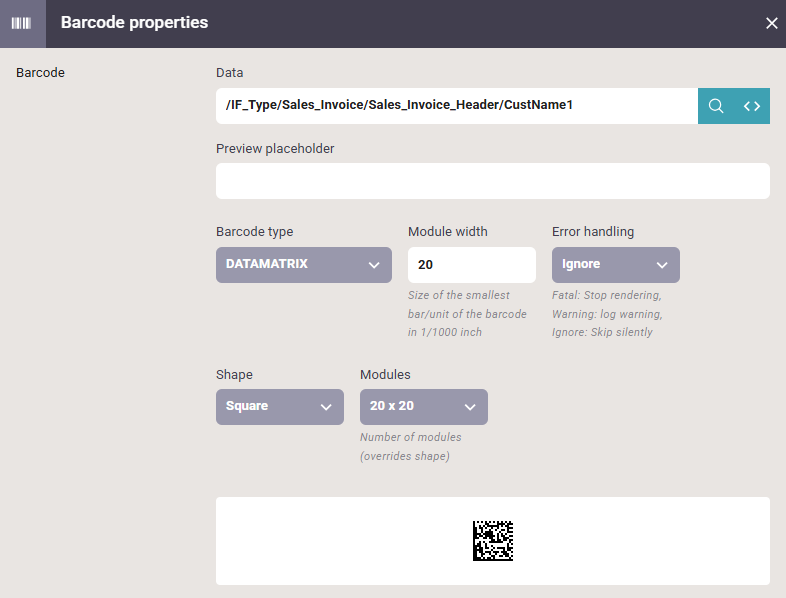Close the Barcode properties dialog

(771, 23)
